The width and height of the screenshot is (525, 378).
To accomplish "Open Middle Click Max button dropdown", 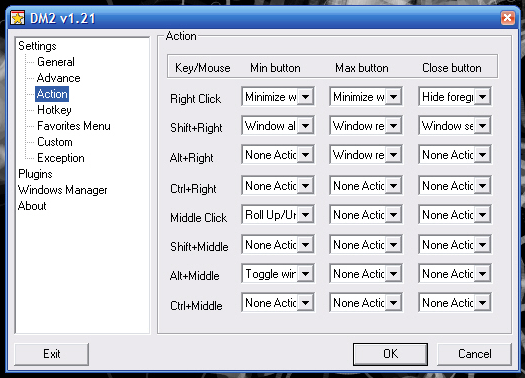I will (393, 215).
